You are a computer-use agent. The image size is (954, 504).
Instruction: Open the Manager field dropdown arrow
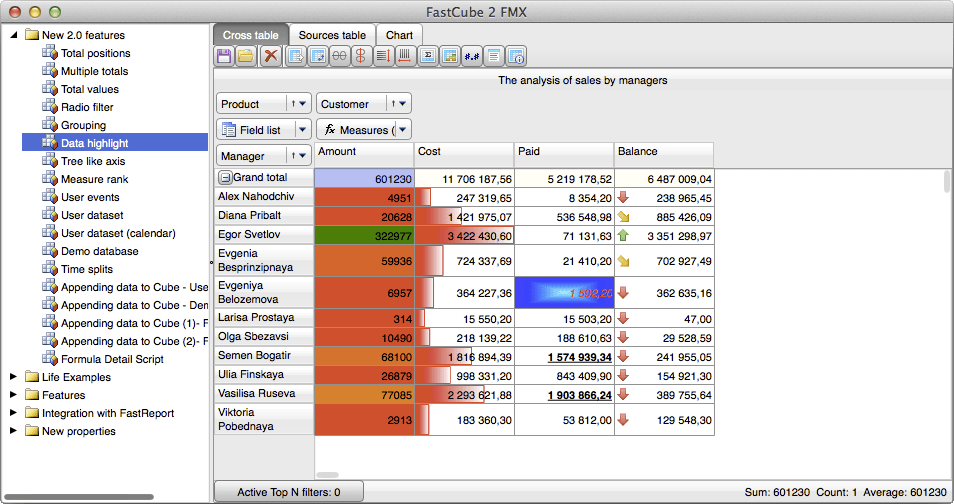pos(303,156)
